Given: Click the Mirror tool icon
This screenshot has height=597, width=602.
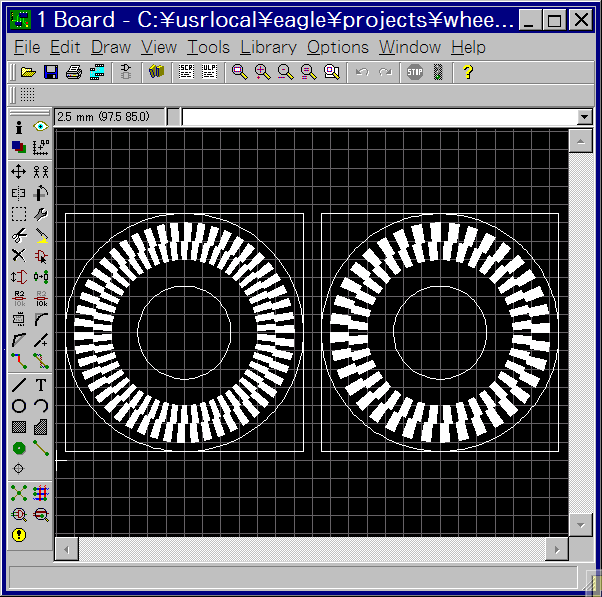Looking at the screenshot, I should pos(18,193).
